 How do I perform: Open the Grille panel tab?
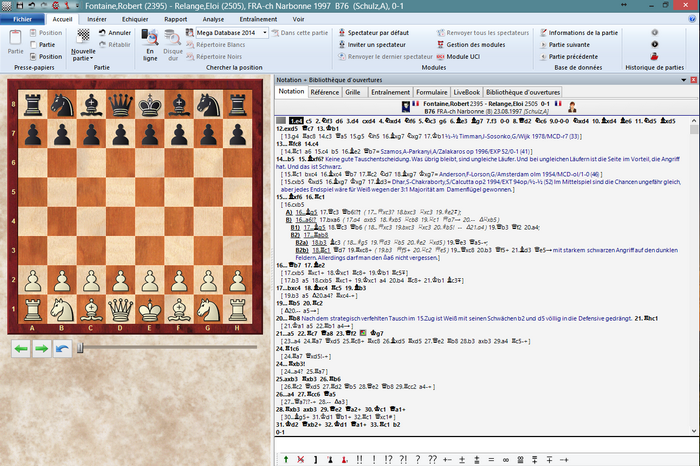pyautogui.click(x=353, y=92)
